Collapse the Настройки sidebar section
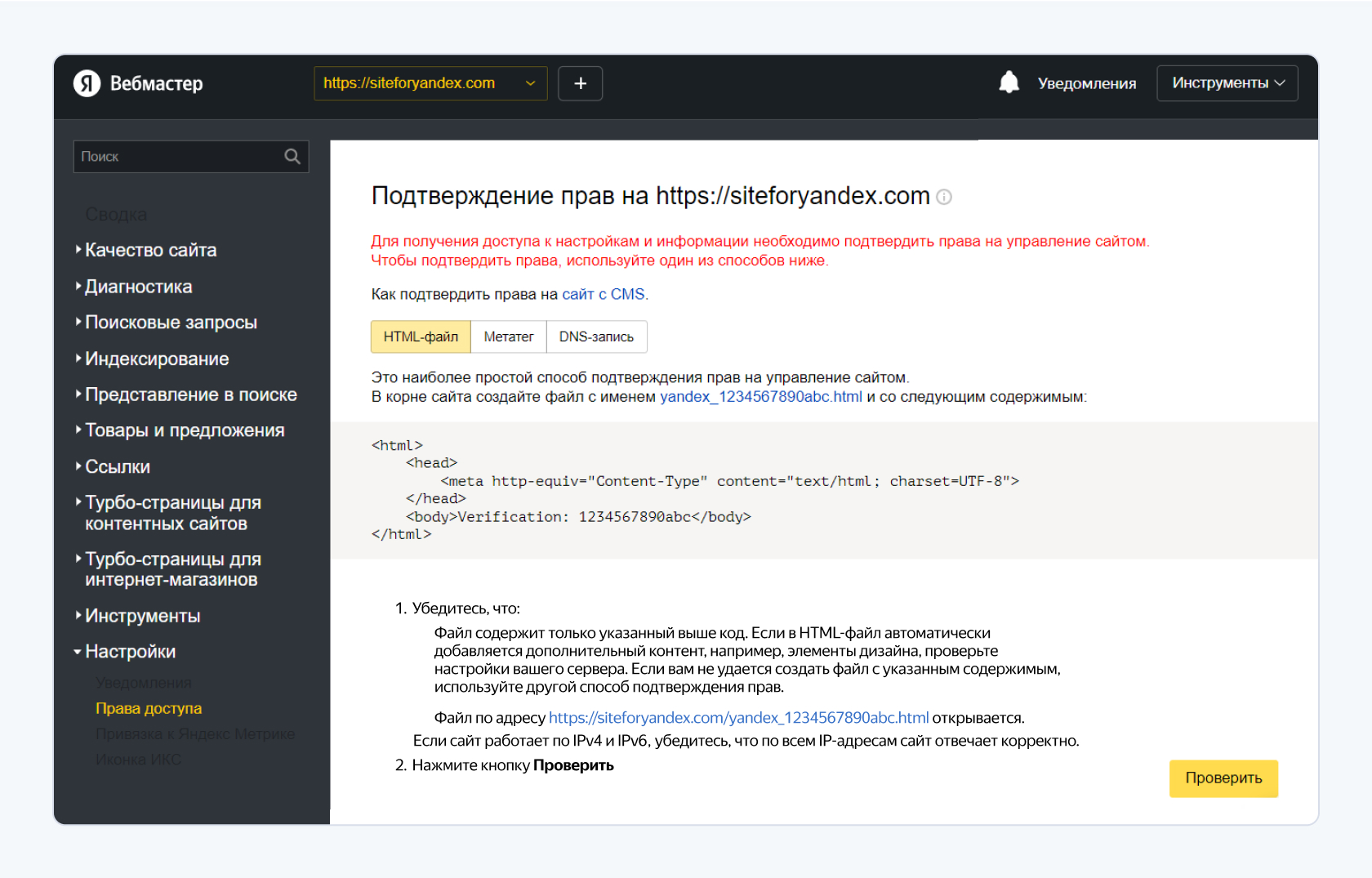The width and height of the screenshot is (1372, 878). coord(130,652)
